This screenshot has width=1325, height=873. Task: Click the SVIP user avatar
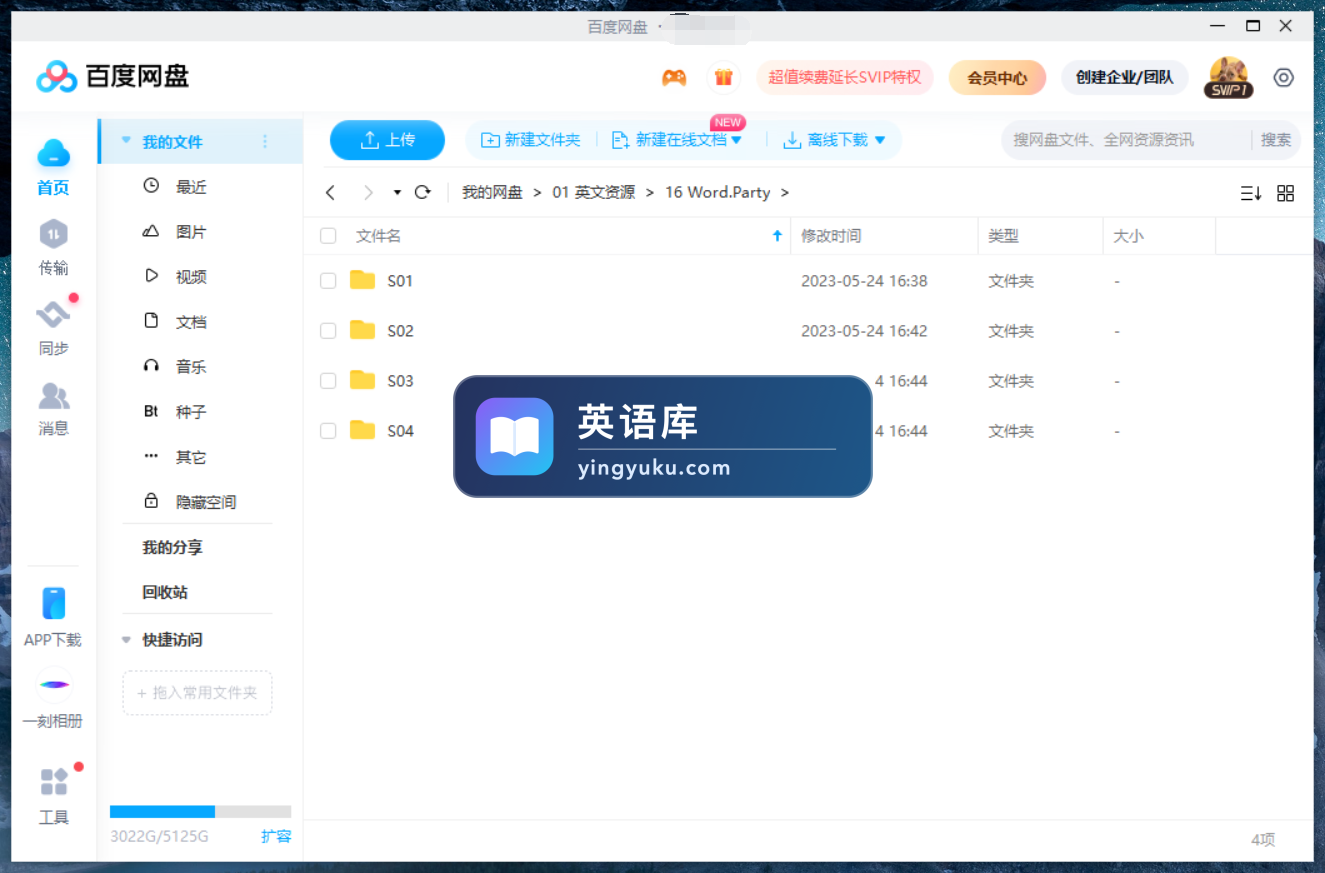tap(1228, 77)
